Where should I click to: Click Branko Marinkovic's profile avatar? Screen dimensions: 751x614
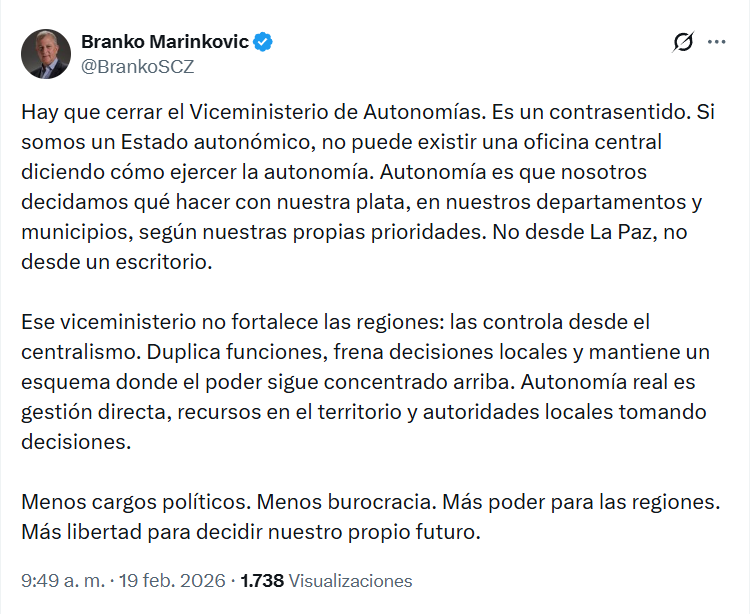[46, 54]
